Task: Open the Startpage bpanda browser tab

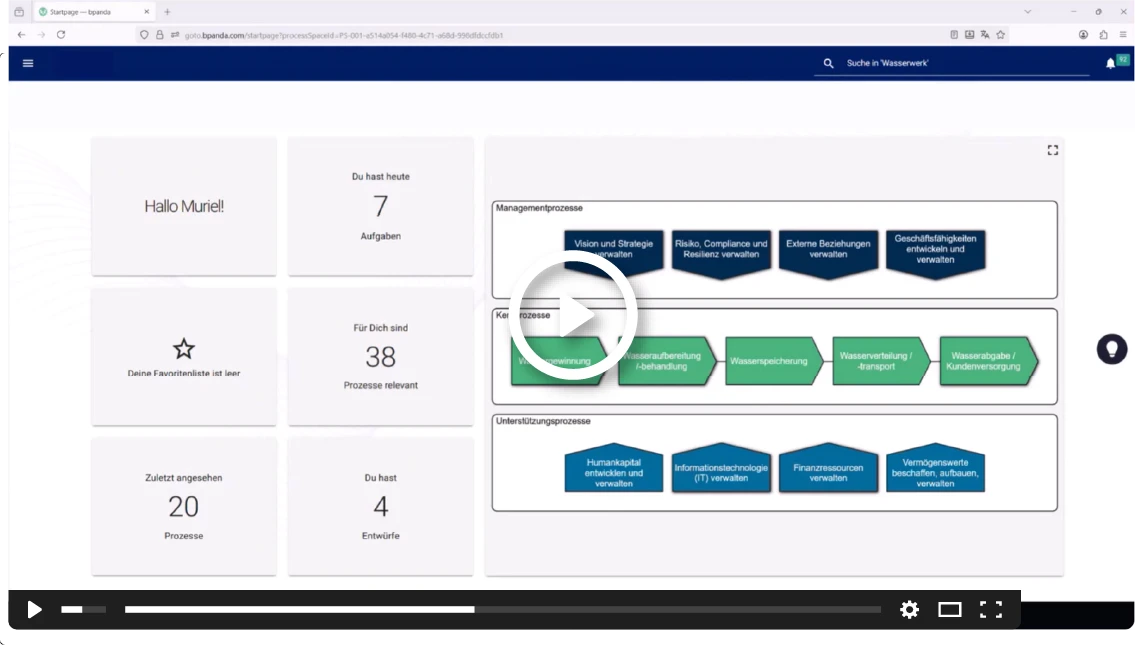Action: [x=88, y=12]
